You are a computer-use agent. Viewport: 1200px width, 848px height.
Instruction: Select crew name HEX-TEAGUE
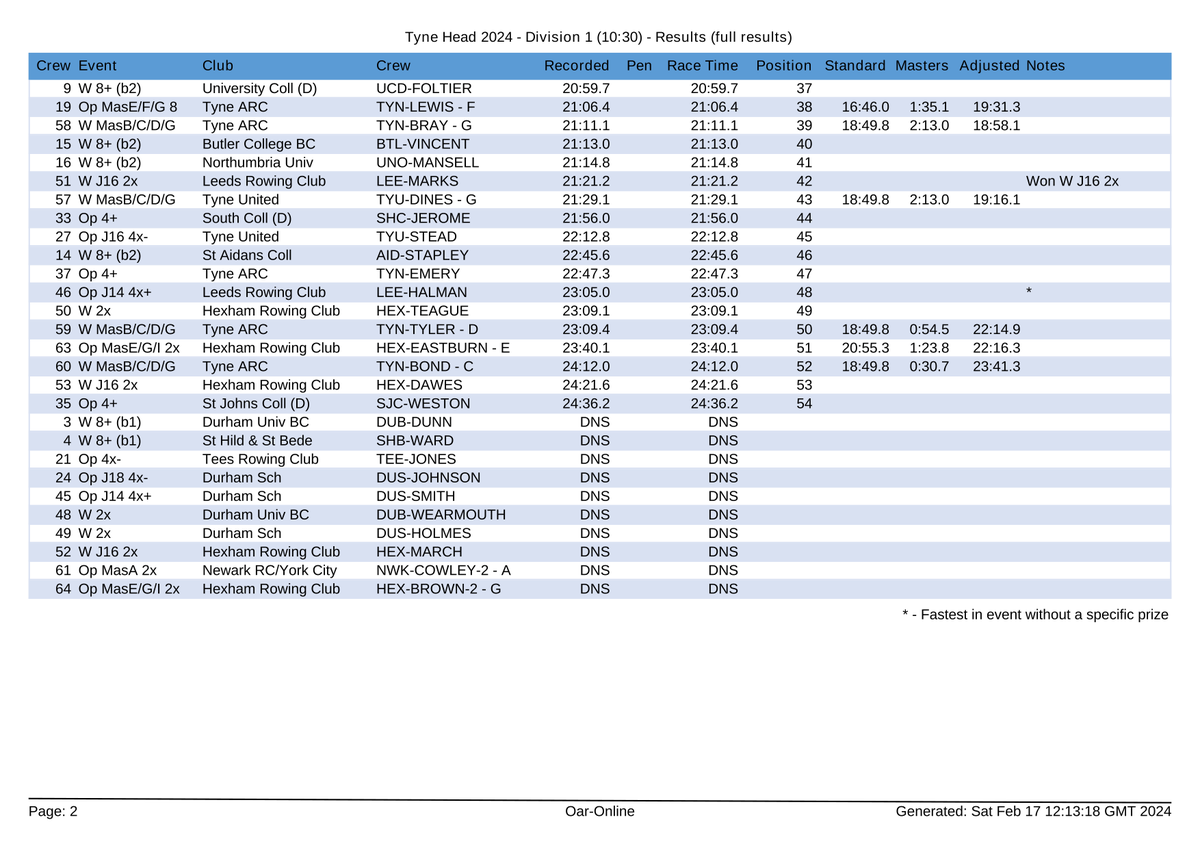[x=423, y=311]
